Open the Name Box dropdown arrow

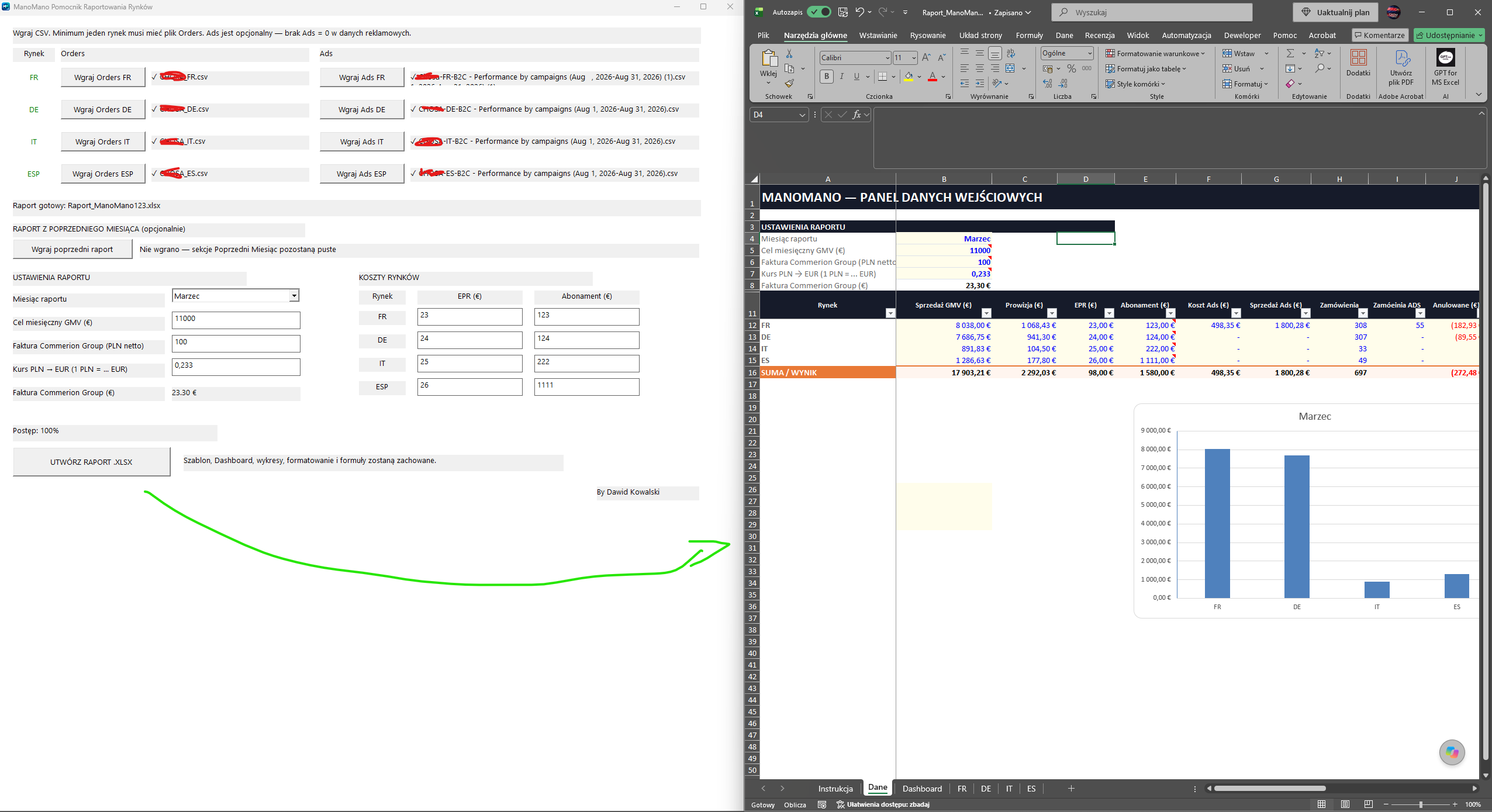coord(802,115)
